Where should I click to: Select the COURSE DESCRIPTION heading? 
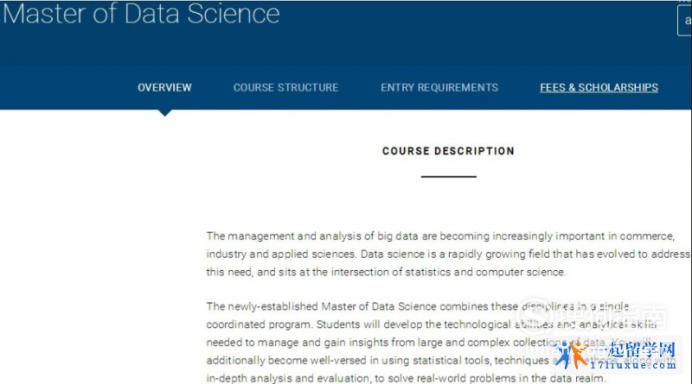click(x=448, y=151)
